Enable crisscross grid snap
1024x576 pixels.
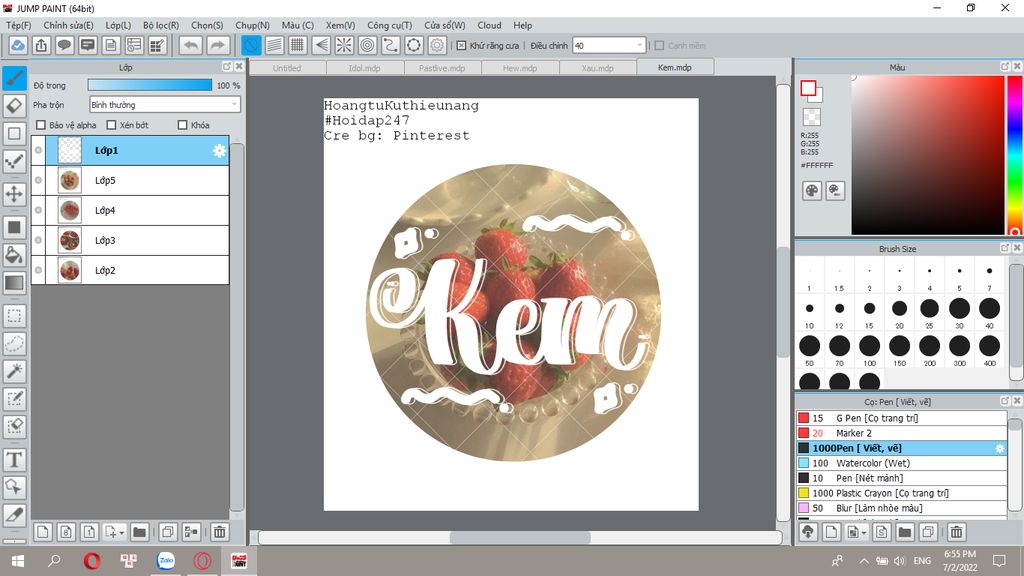298,45
